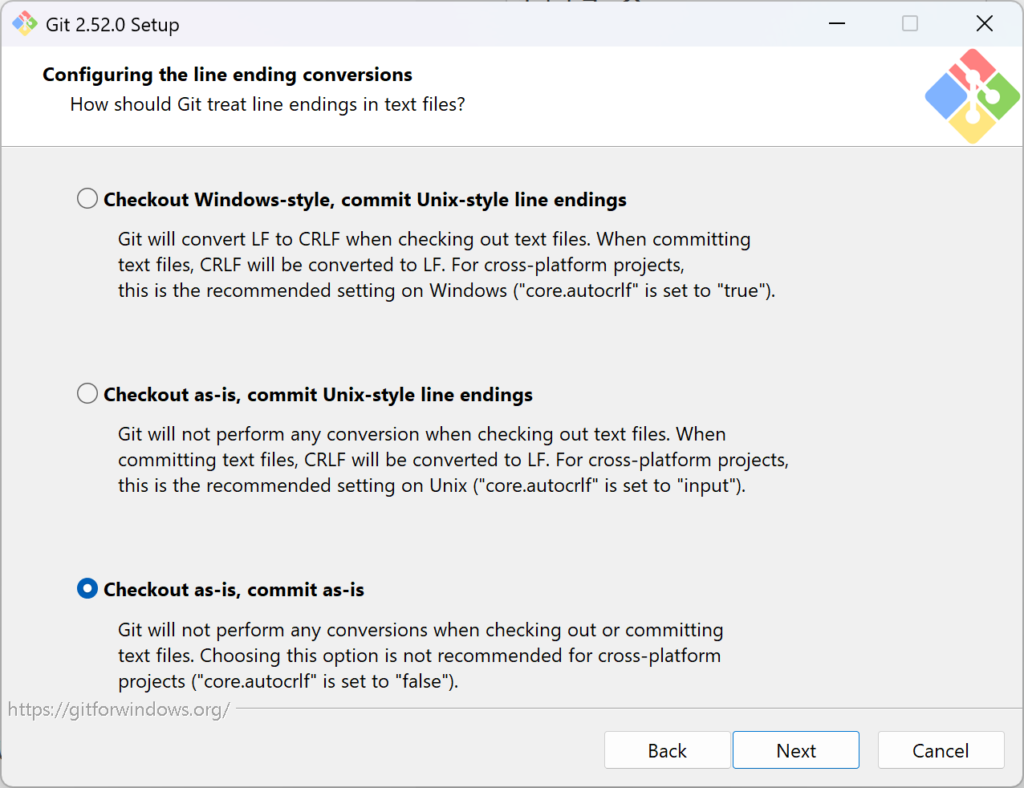Click the Git icon in the title bar
1024x788 pixels.
(24, 24)
